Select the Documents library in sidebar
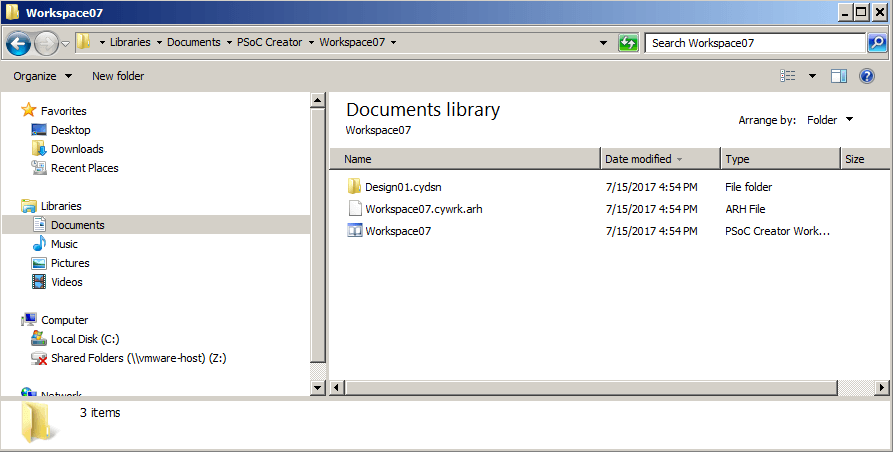 pyautogui.click(x=77, y=225)
